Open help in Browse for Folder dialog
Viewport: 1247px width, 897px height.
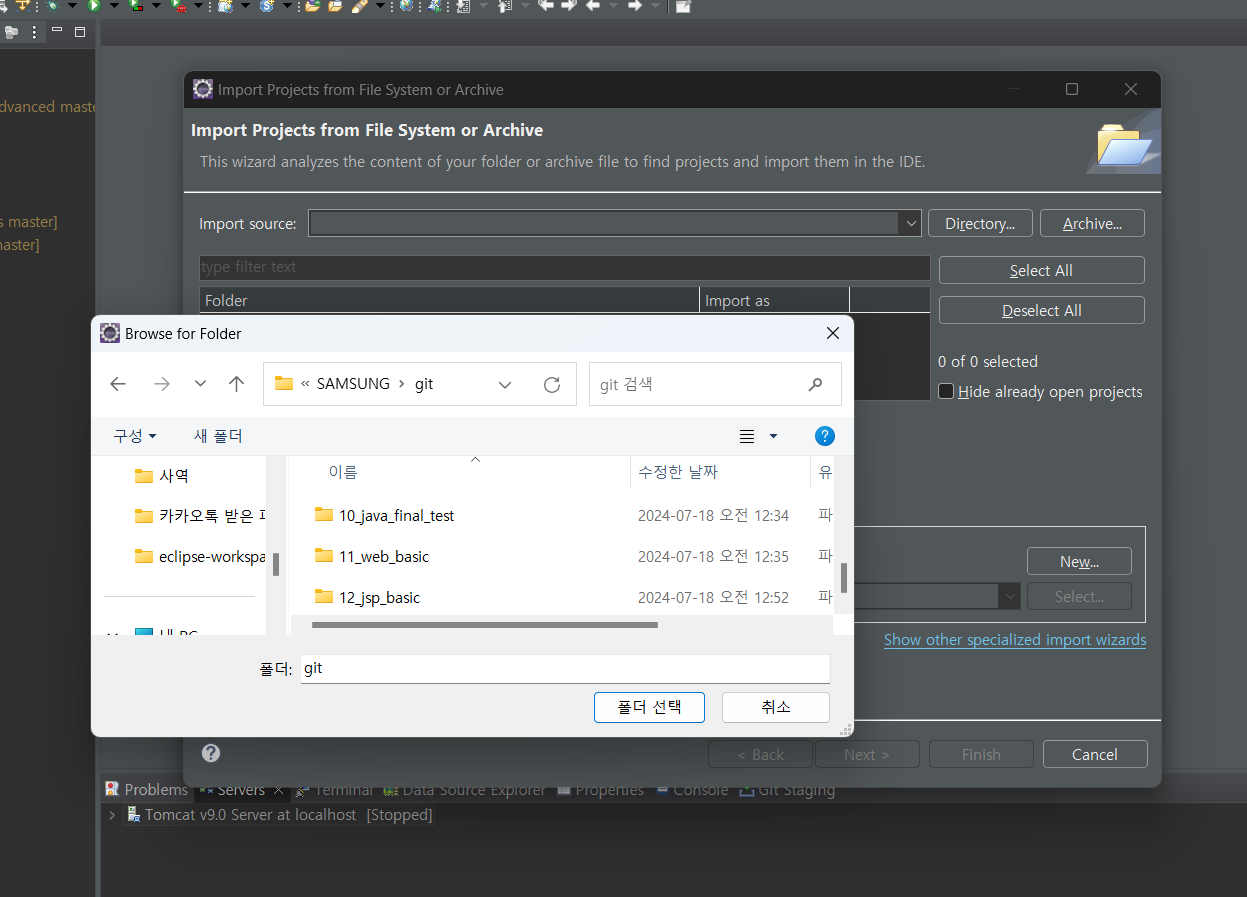click(825, 436)
